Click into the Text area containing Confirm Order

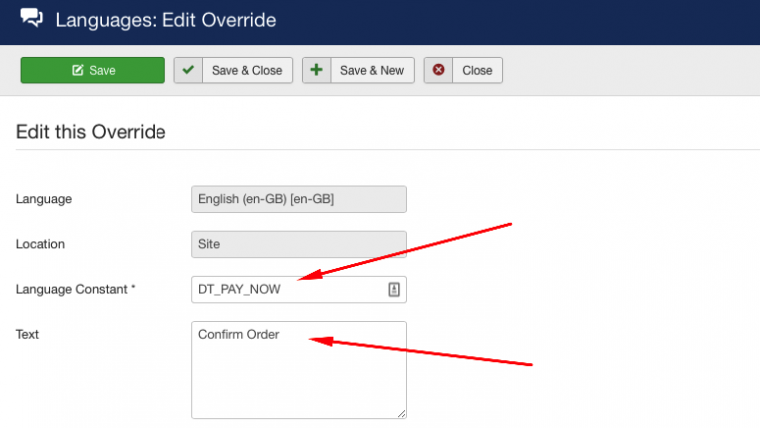pos(299,370)
